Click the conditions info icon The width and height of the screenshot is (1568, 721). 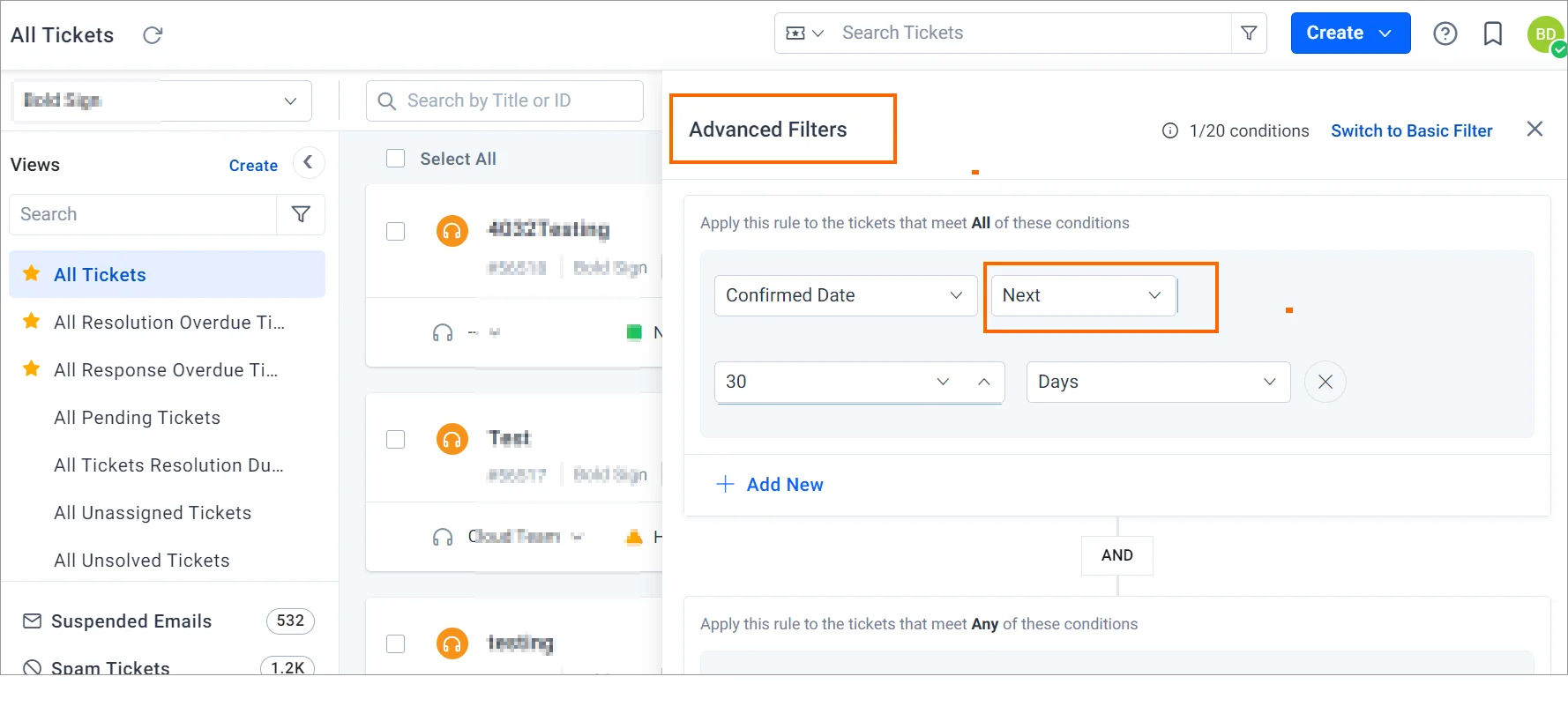click(x=1169, y=130)
